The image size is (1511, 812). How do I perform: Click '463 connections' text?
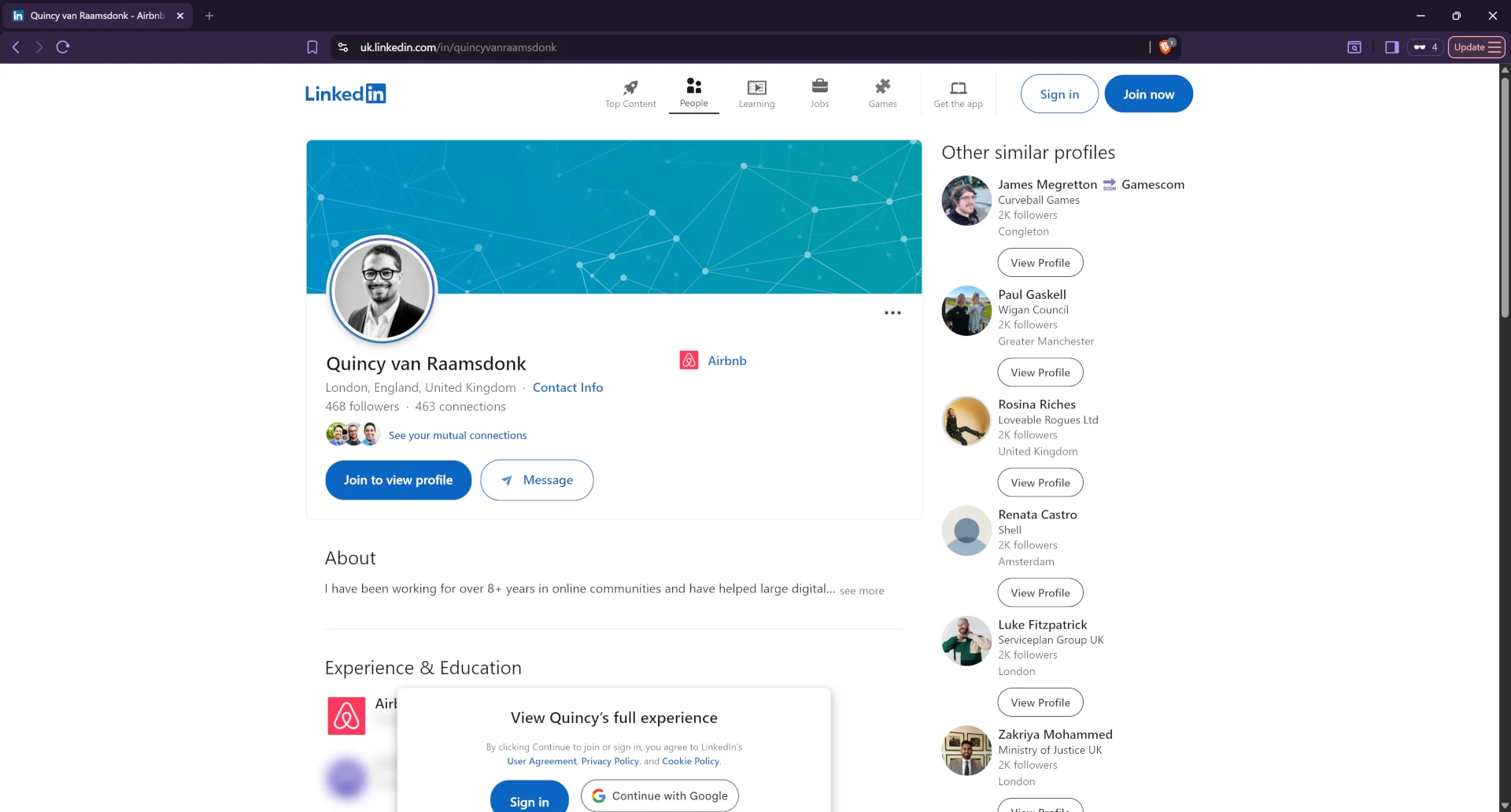(x=460, y=407)
